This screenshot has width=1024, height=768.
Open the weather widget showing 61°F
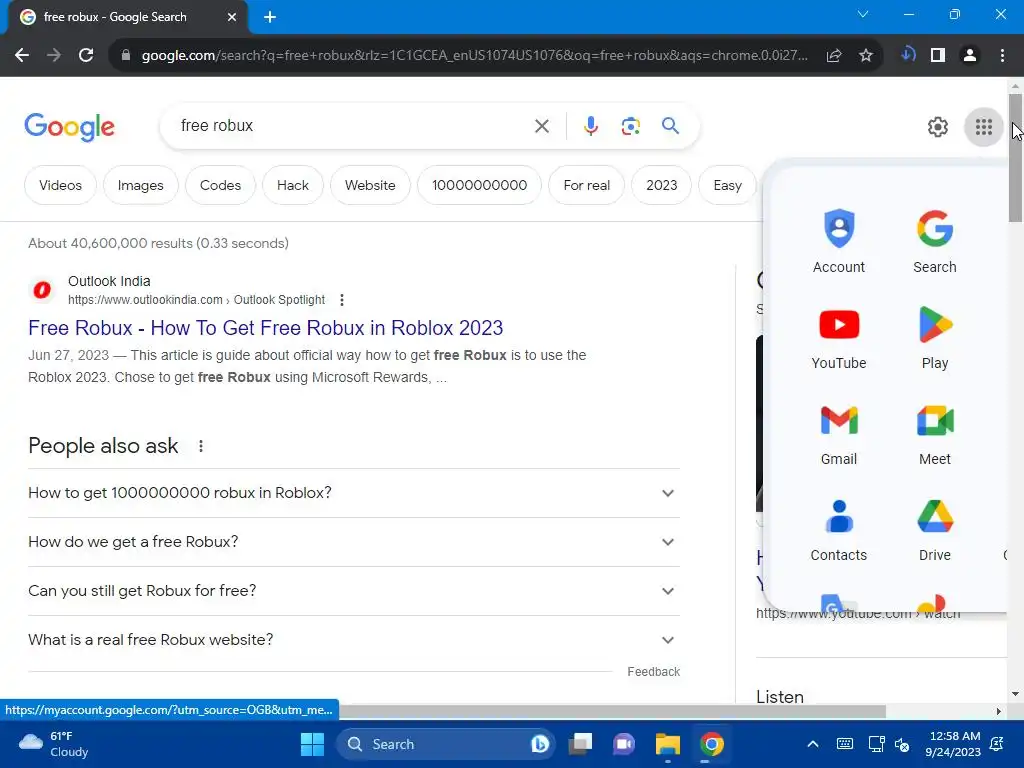54,744
